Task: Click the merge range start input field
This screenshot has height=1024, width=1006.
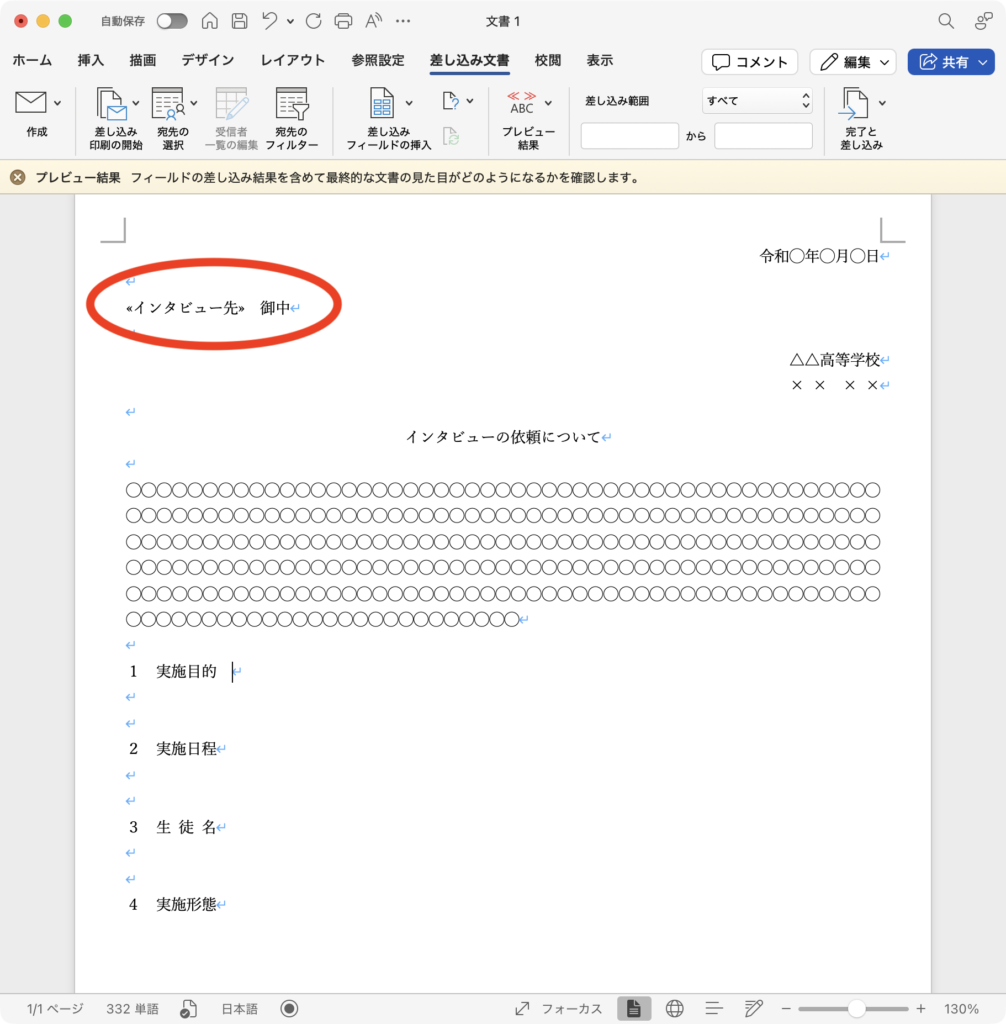Action: pyautogui.click(x=629, y=136)
